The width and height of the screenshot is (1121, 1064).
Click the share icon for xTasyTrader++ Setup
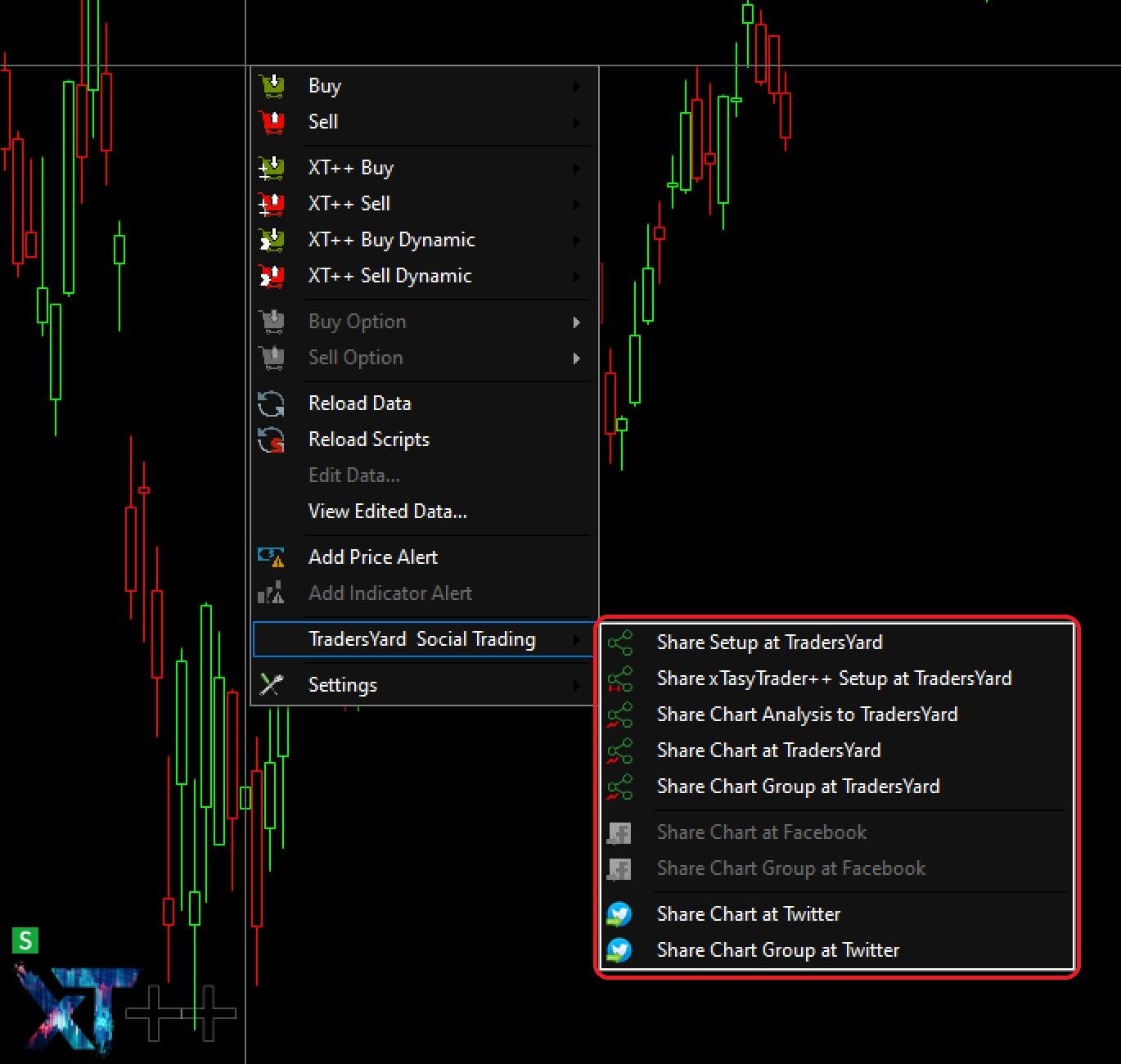pyautogui.click(x=620, y=679)
